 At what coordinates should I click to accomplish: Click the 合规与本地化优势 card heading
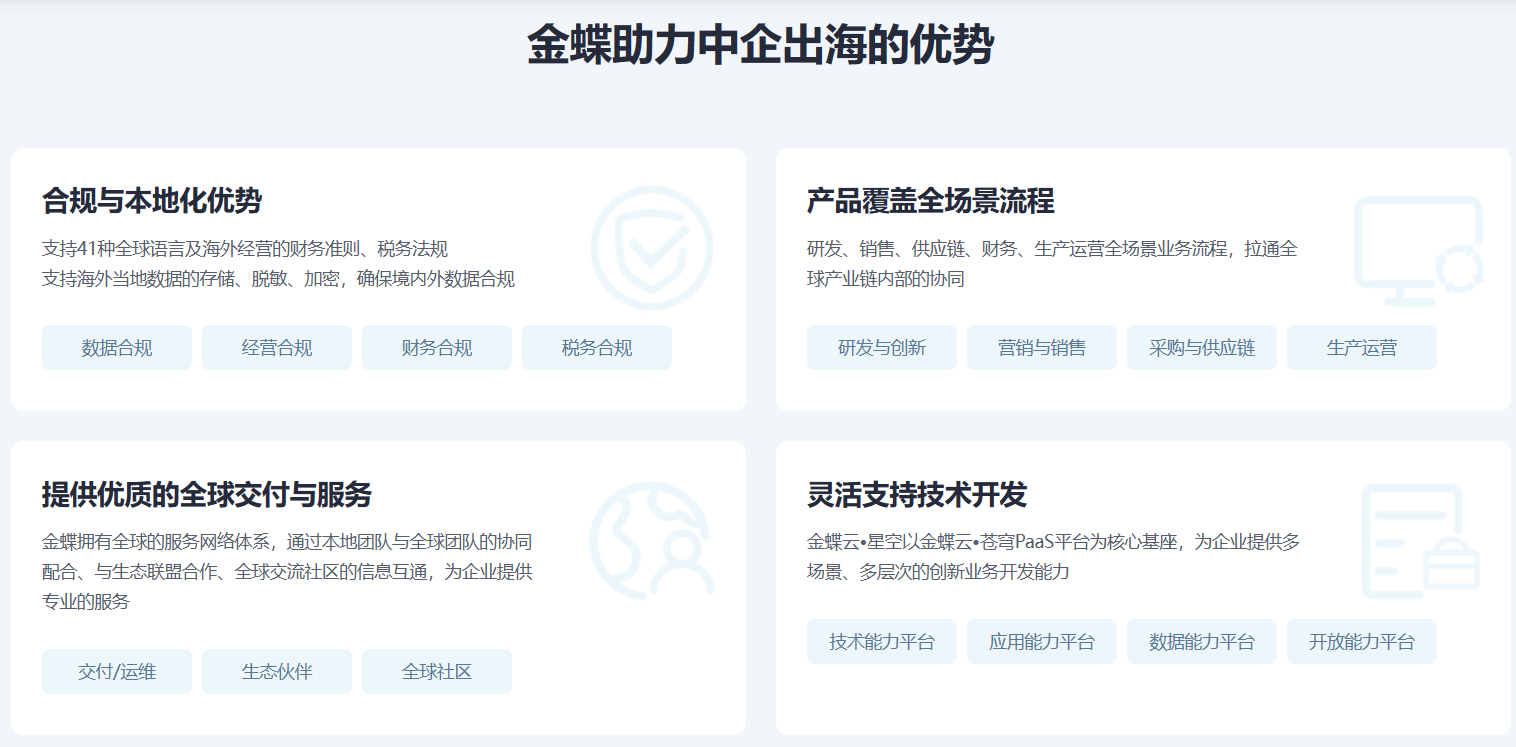152,201
